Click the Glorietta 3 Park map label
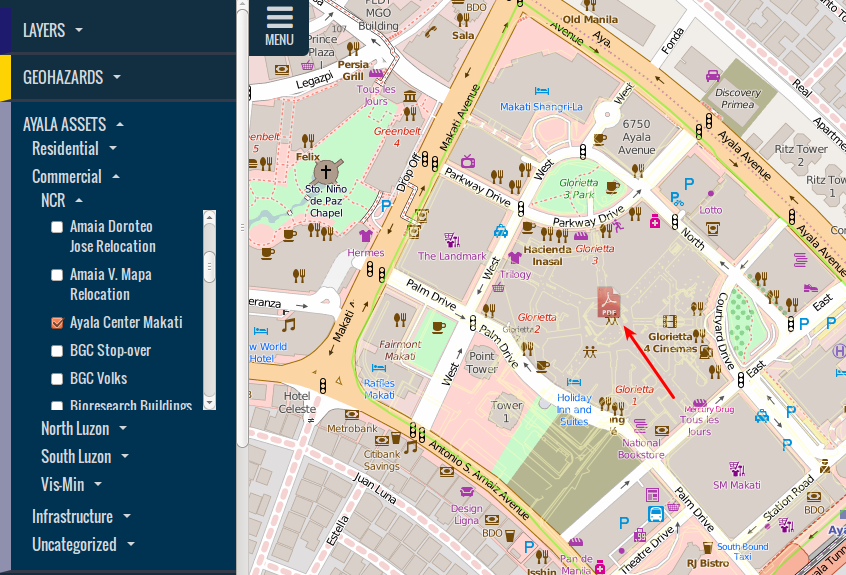The image size is (846, 575). pos(578,188)
